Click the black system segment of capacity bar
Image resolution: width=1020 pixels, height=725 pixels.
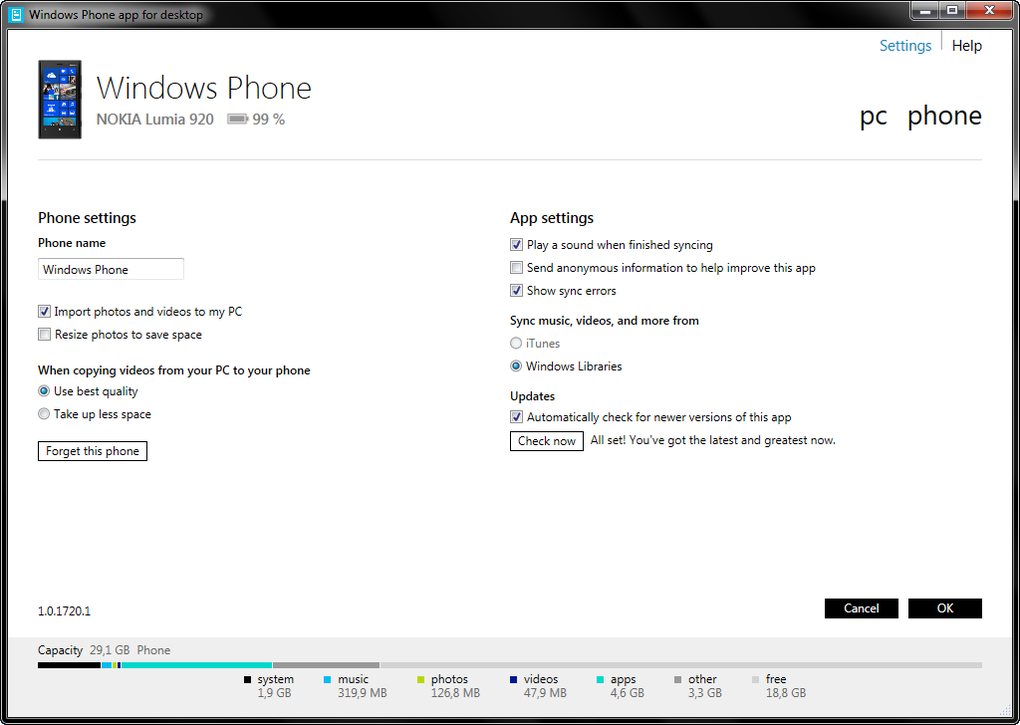[69, 665]
